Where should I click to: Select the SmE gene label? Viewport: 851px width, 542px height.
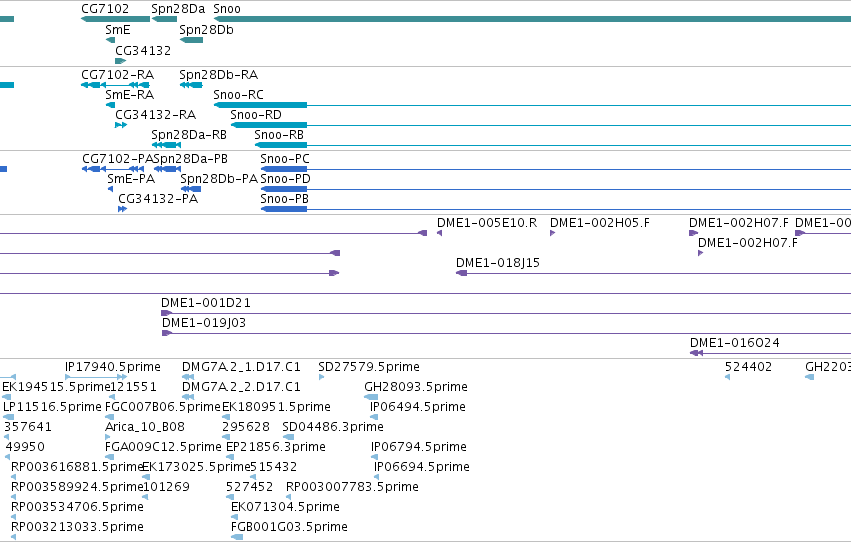118,30
